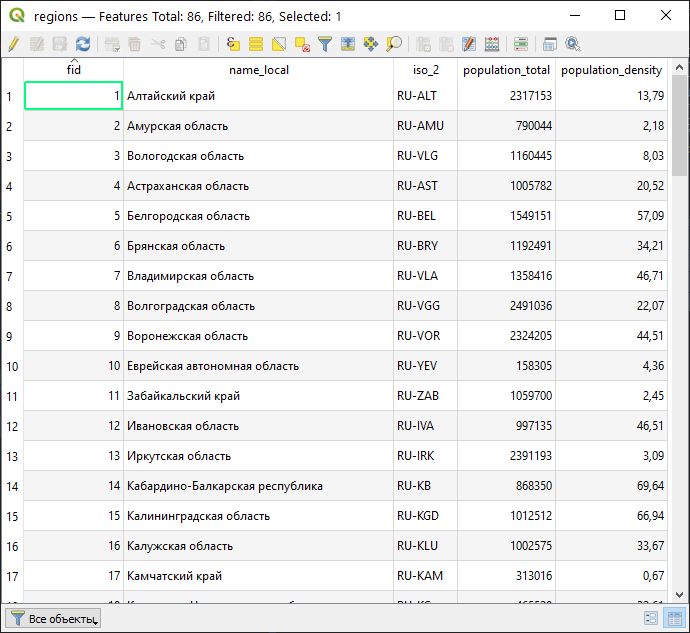
Task: Click the name_local column header
Action: click(258, 70)
